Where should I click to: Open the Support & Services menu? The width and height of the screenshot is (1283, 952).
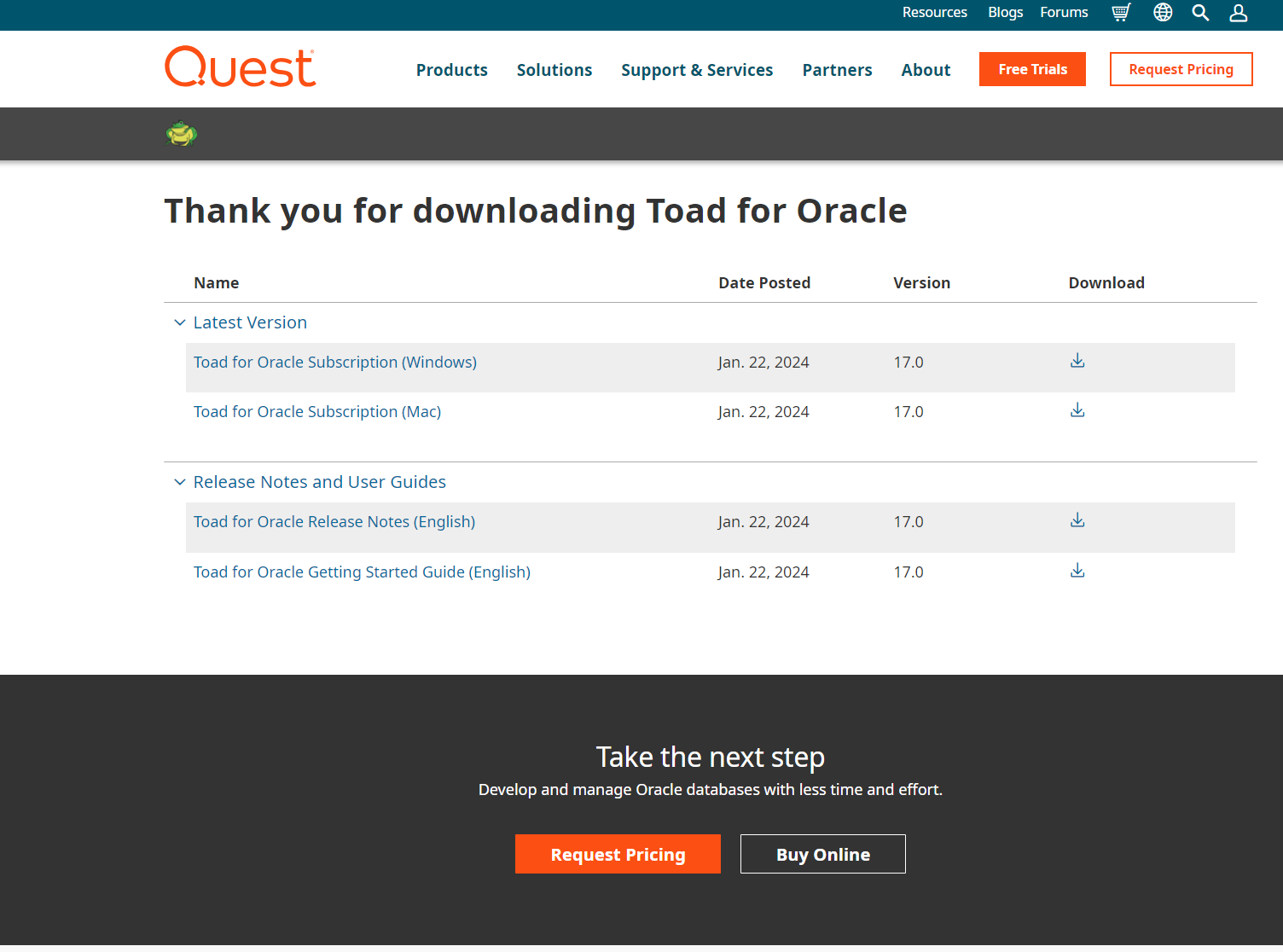(697, 70)
